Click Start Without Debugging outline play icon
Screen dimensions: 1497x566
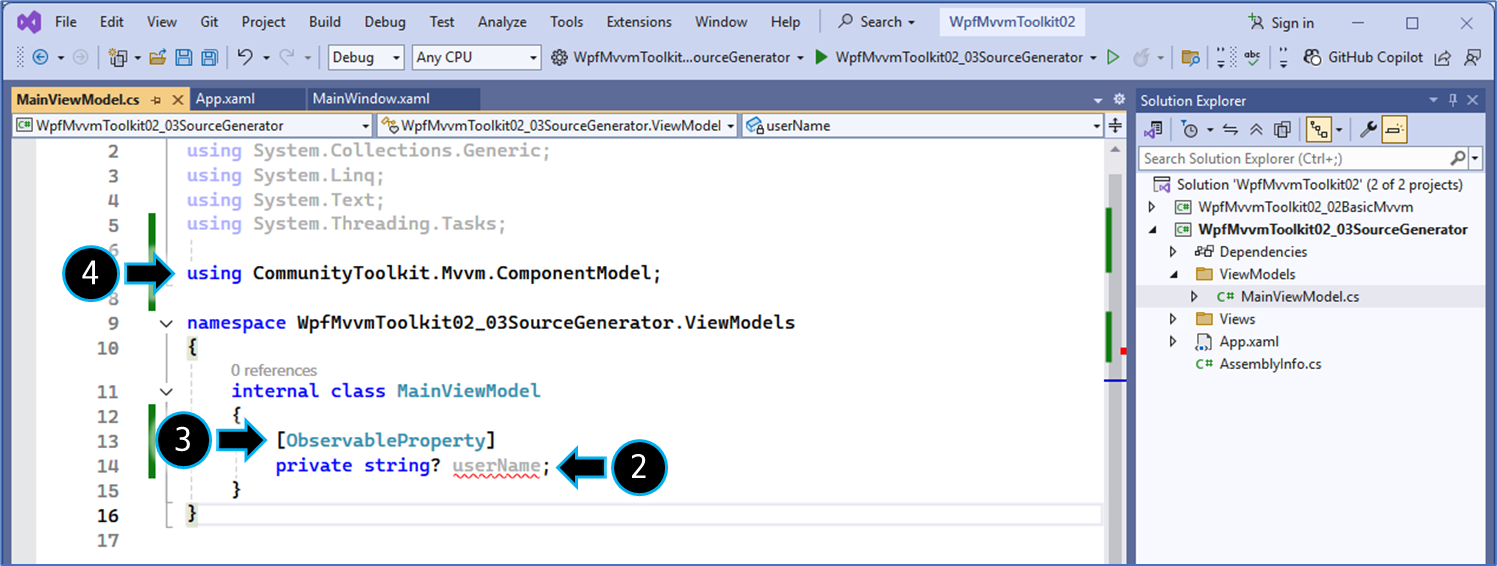pos(1113,58)
